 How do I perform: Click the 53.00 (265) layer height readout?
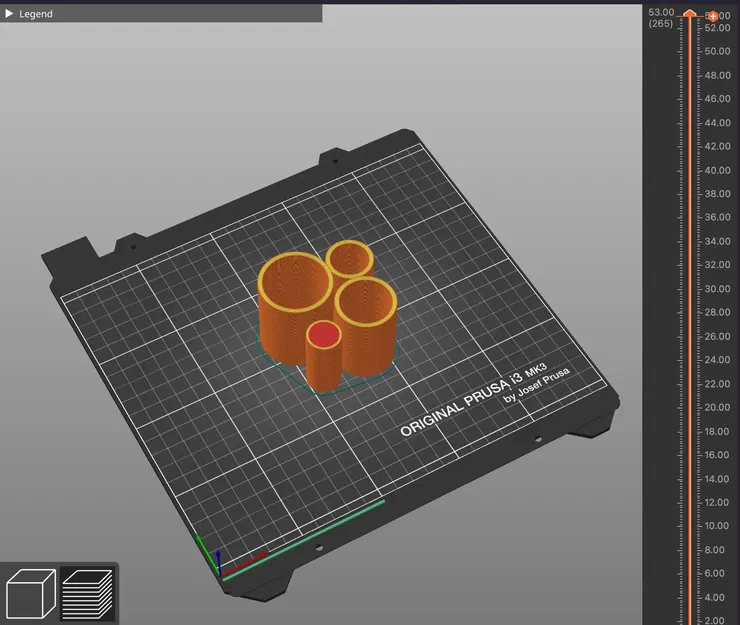point(661,18)
